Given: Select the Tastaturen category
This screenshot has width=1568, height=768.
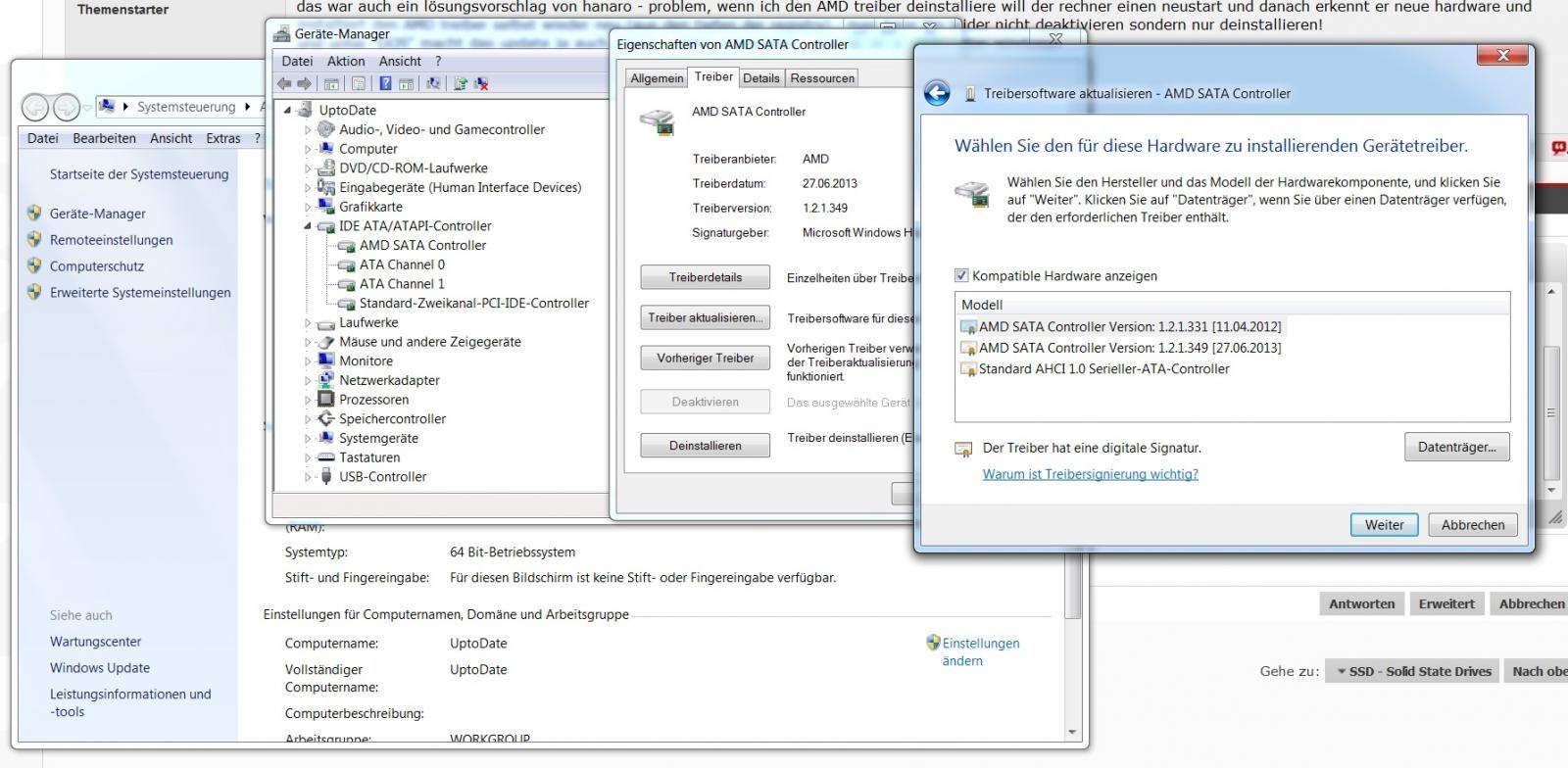Looking at the screenshot, I should (369, 457).
